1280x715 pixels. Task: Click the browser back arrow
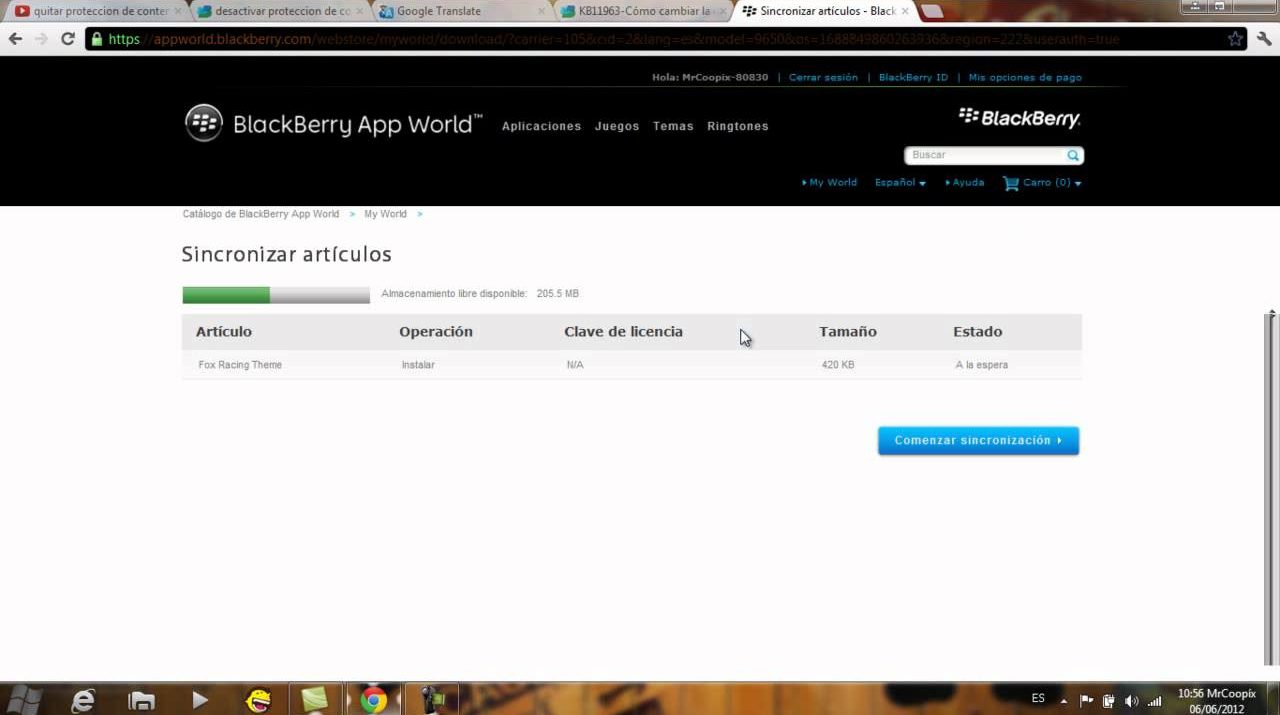pyautogui.click(x=15, y=39)
